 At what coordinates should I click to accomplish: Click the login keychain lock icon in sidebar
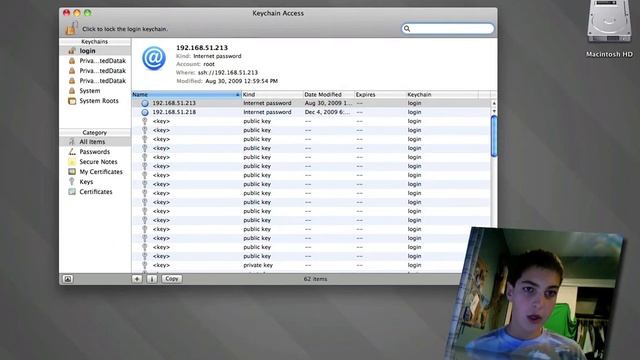click(x=72, y=51)
